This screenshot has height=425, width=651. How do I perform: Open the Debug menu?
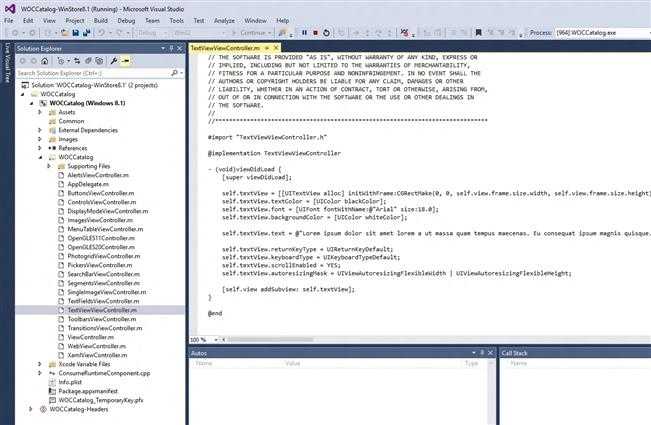tap(126, 20)
